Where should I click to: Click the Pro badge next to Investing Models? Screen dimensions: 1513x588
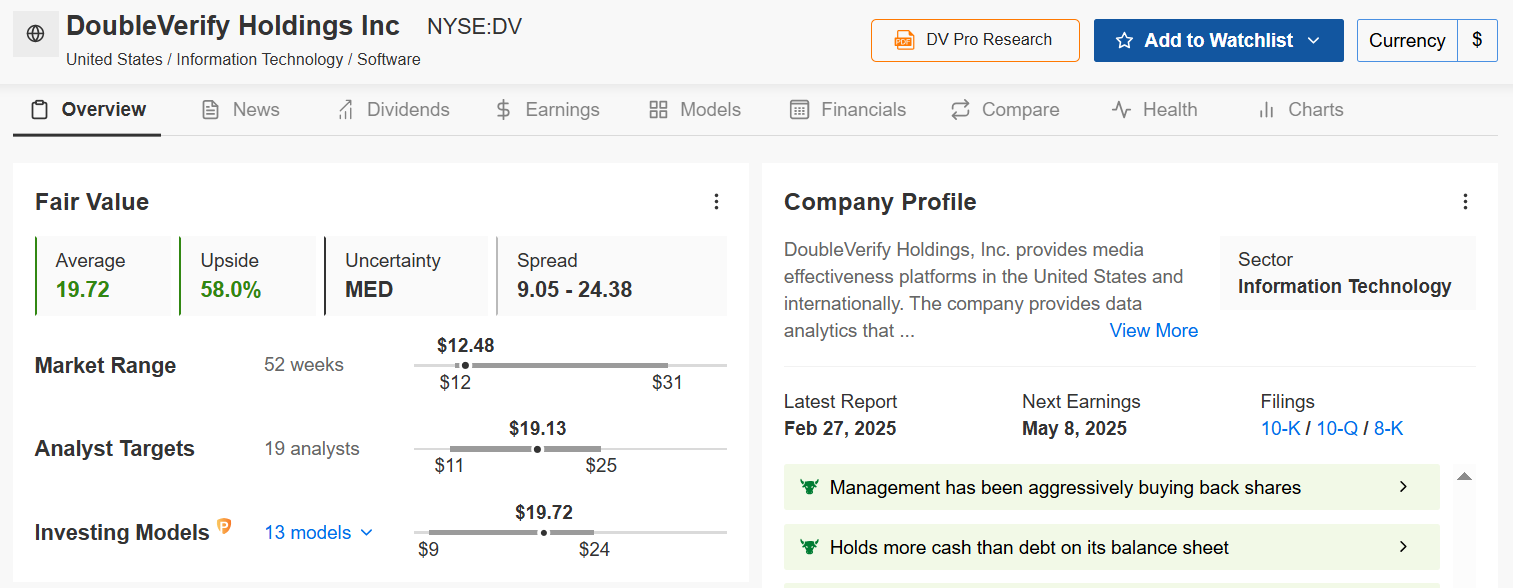(224, 526)
